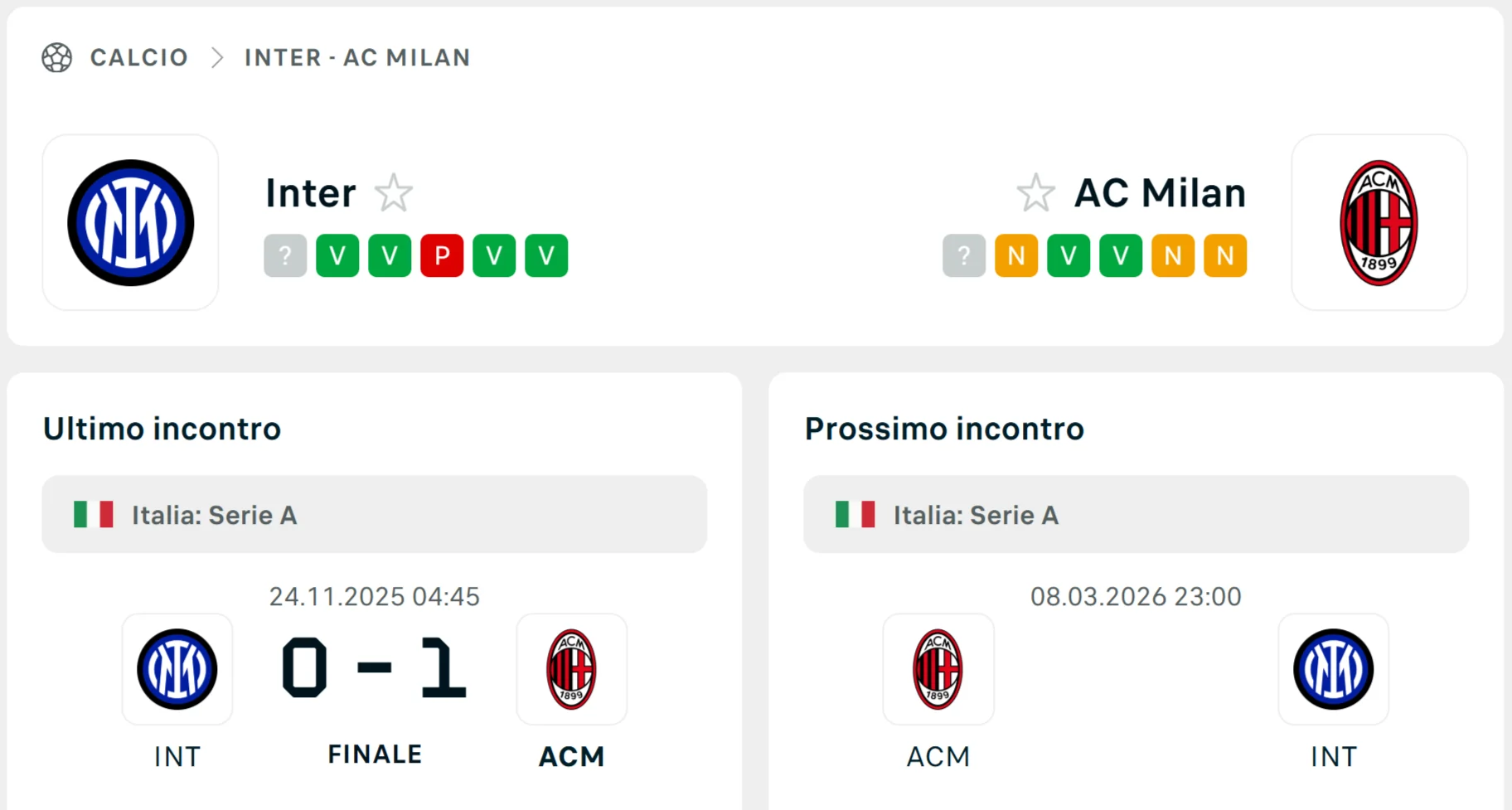Viewport: 1512px width, 810px height.
Task: Click Inter logo in Ultimo incontro
Action: 177,669
